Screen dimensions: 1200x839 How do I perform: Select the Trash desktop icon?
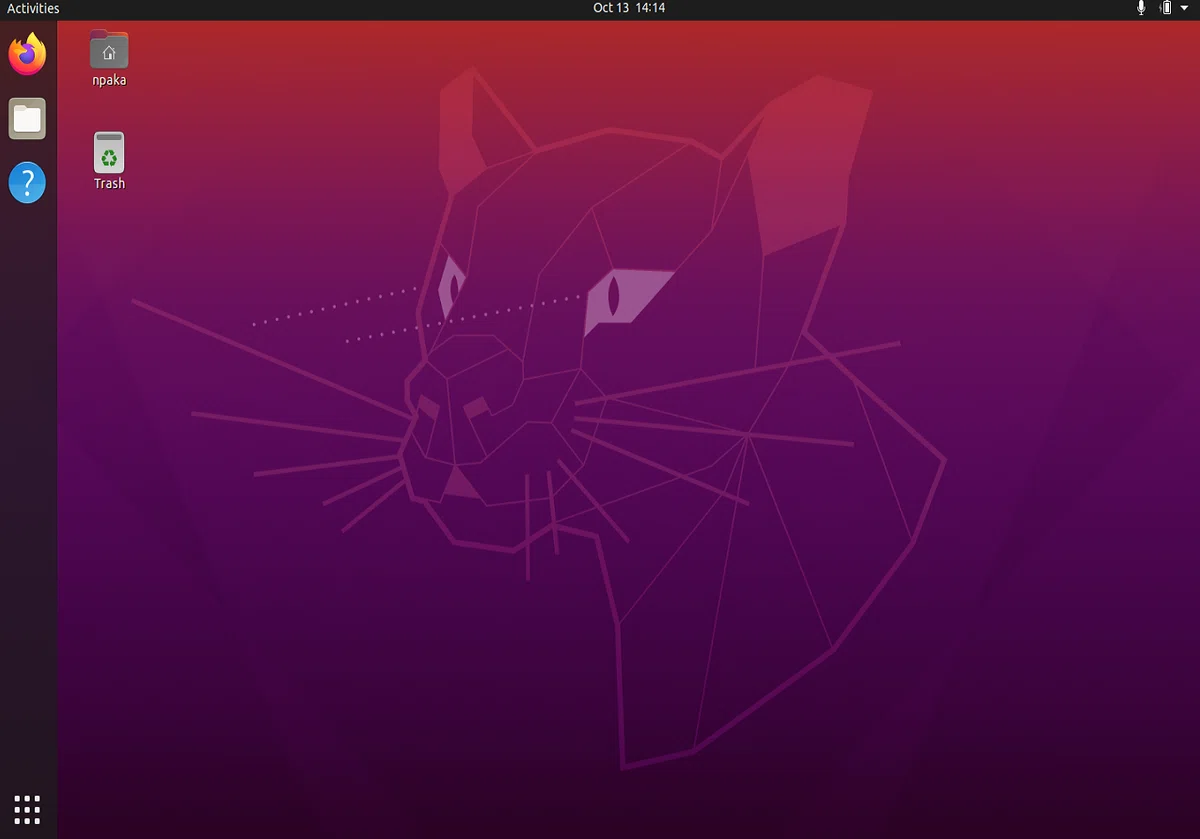109,153
